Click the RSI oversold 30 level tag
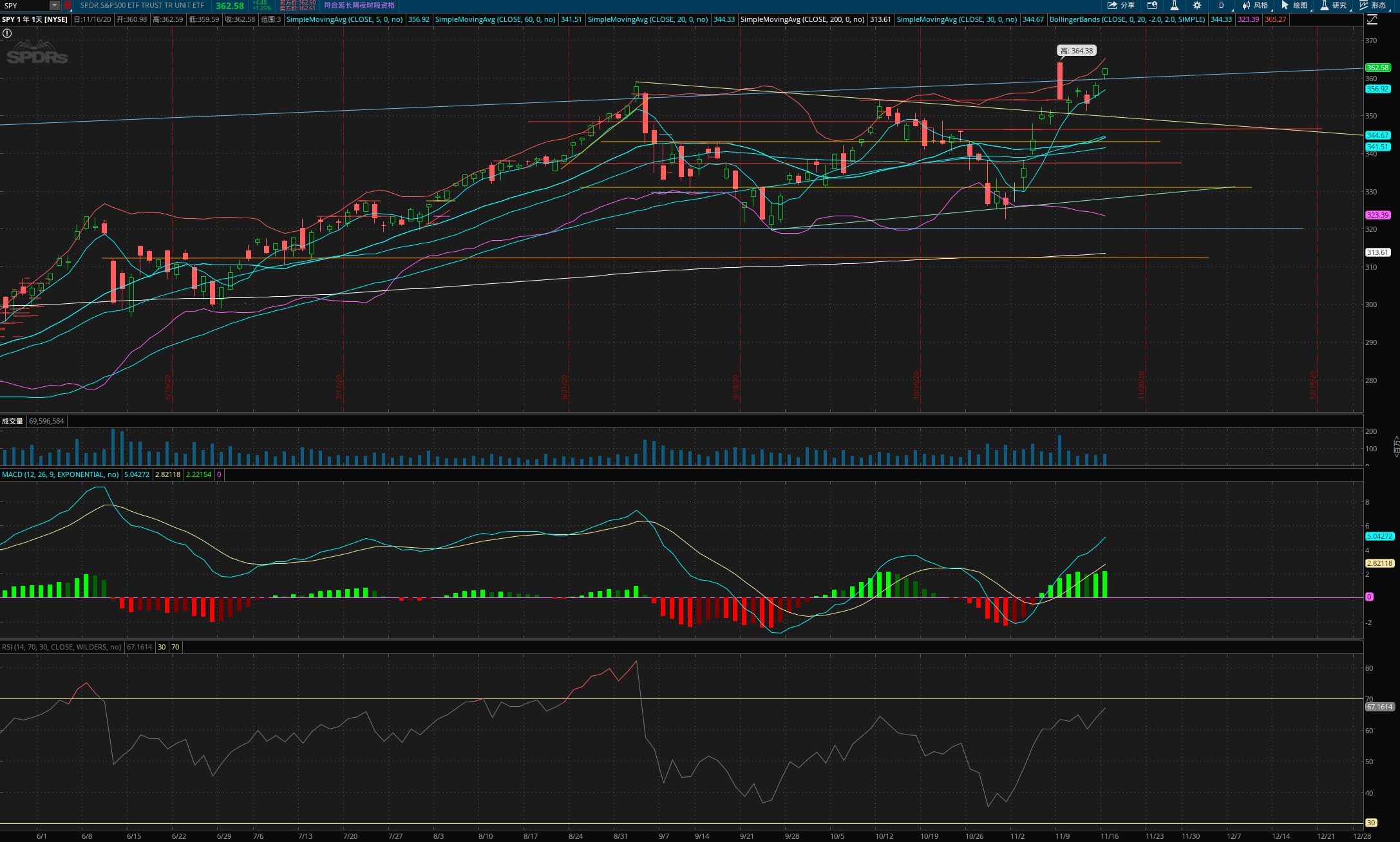1400x842 pixels. pyautogui.click(x=1371, y=823)
